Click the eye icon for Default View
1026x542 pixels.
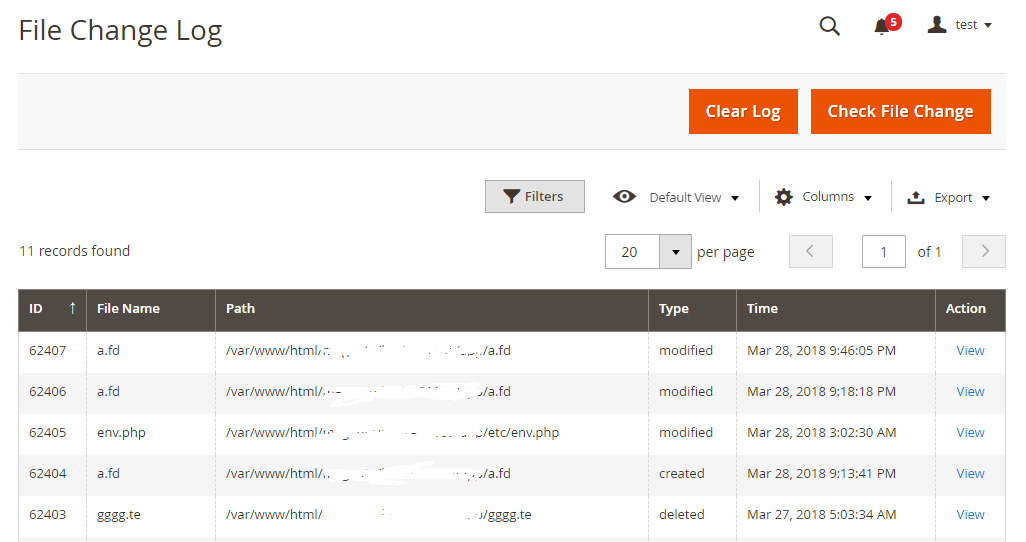coord(625,197)
